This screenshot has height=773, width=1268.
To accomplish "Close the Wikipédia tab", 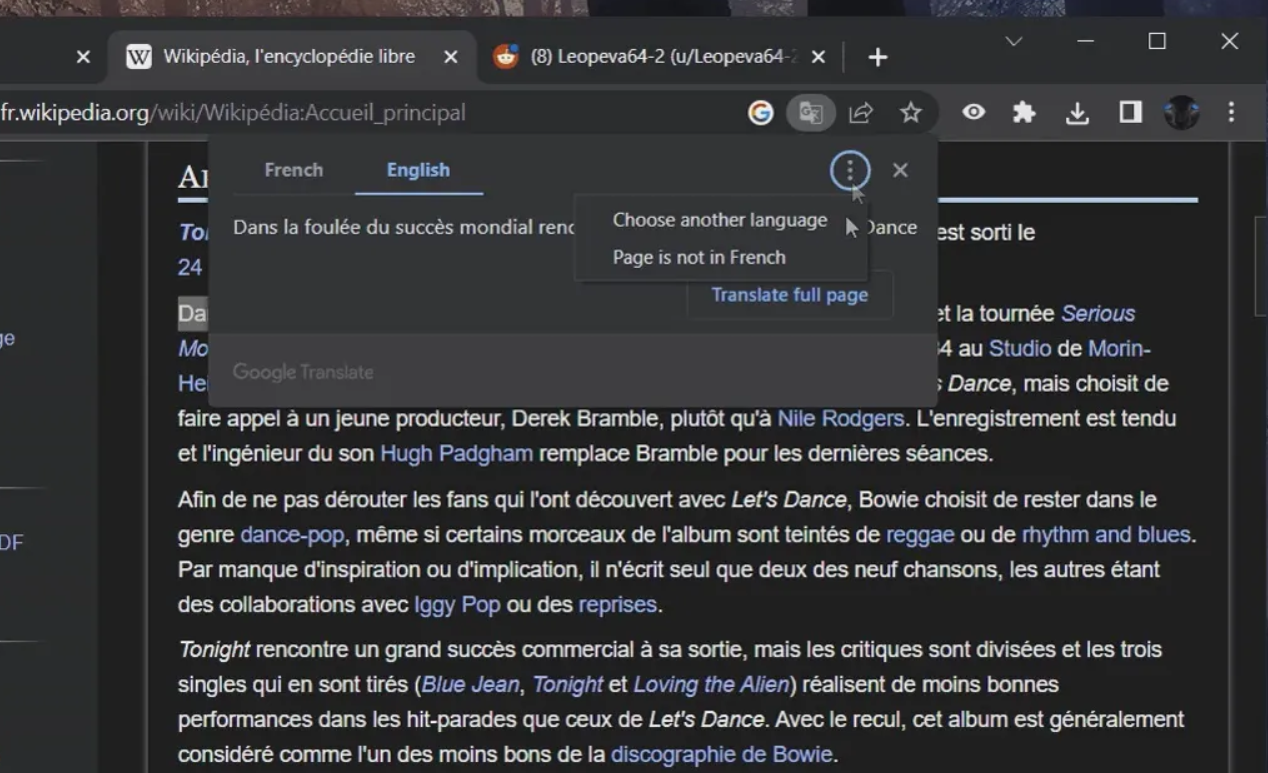I will click(451, 57).
